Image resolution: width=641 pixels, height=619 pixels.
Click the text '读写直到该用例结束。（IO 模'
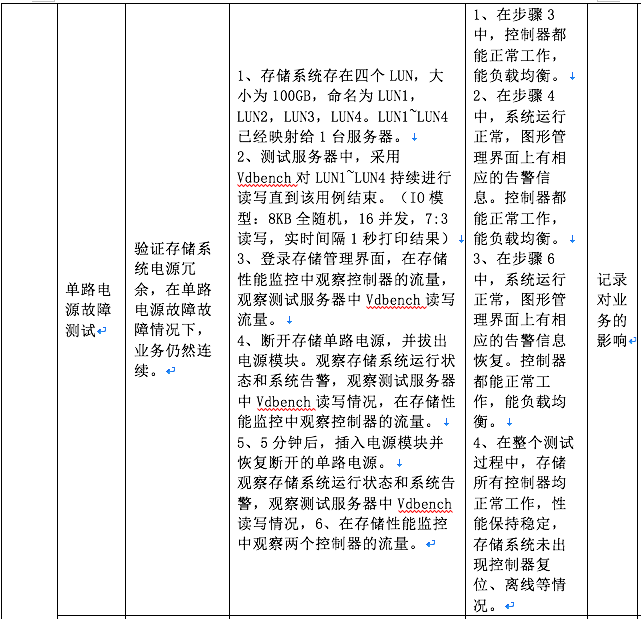pos(341,198)
